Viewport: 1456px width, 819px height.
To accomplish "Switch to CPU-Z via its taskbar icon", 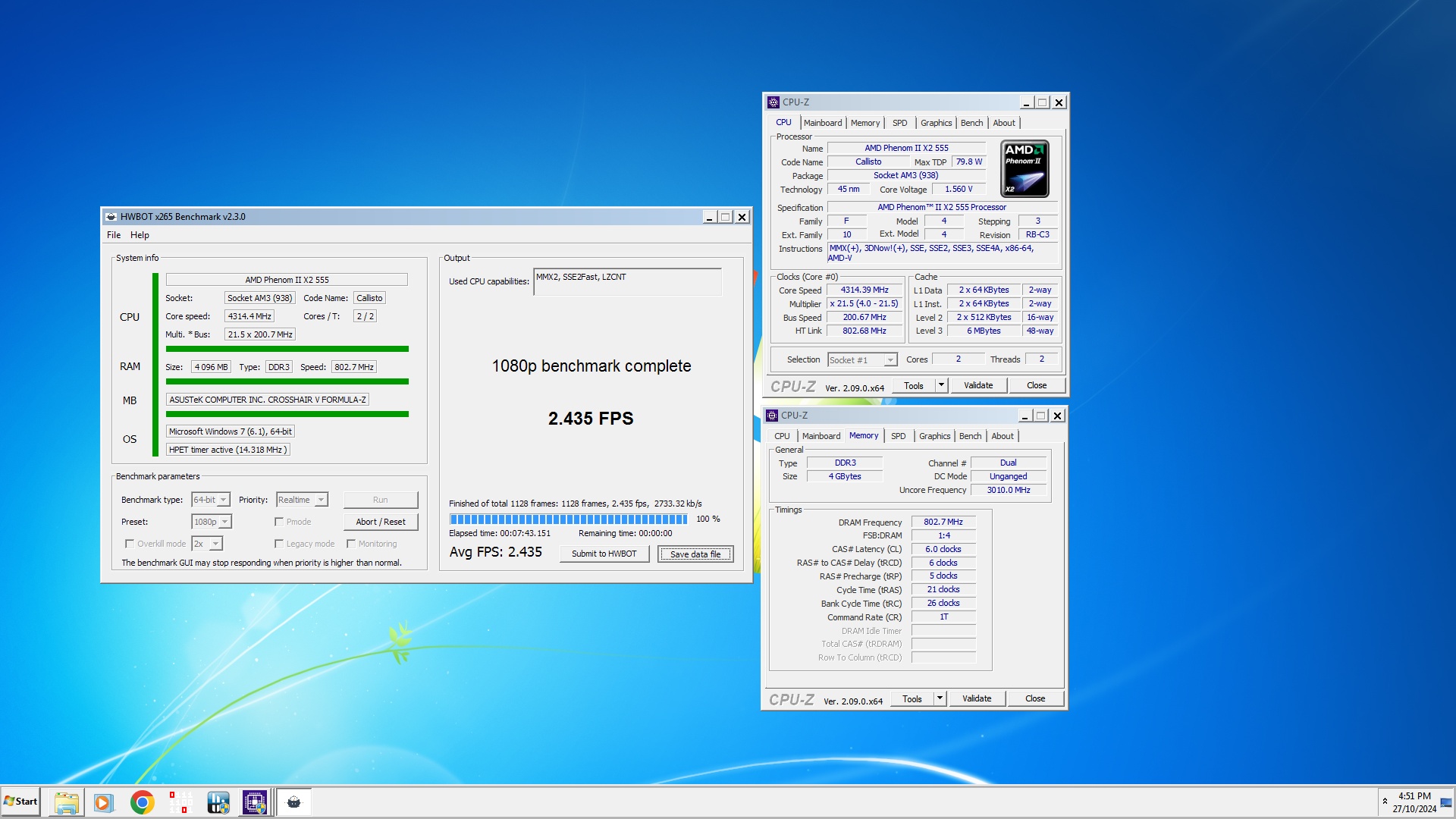I will pyautogui.click(x=255, y=802).
